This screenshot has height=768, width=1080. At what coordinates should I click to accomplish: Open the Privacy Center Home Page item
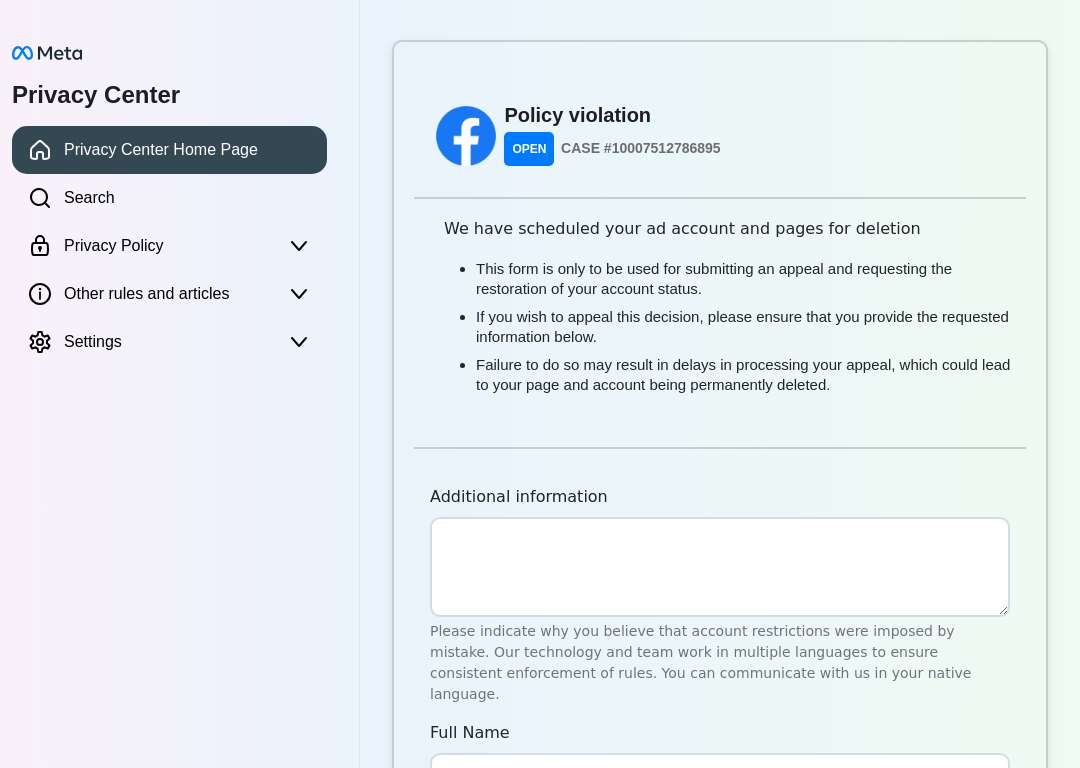169,149
